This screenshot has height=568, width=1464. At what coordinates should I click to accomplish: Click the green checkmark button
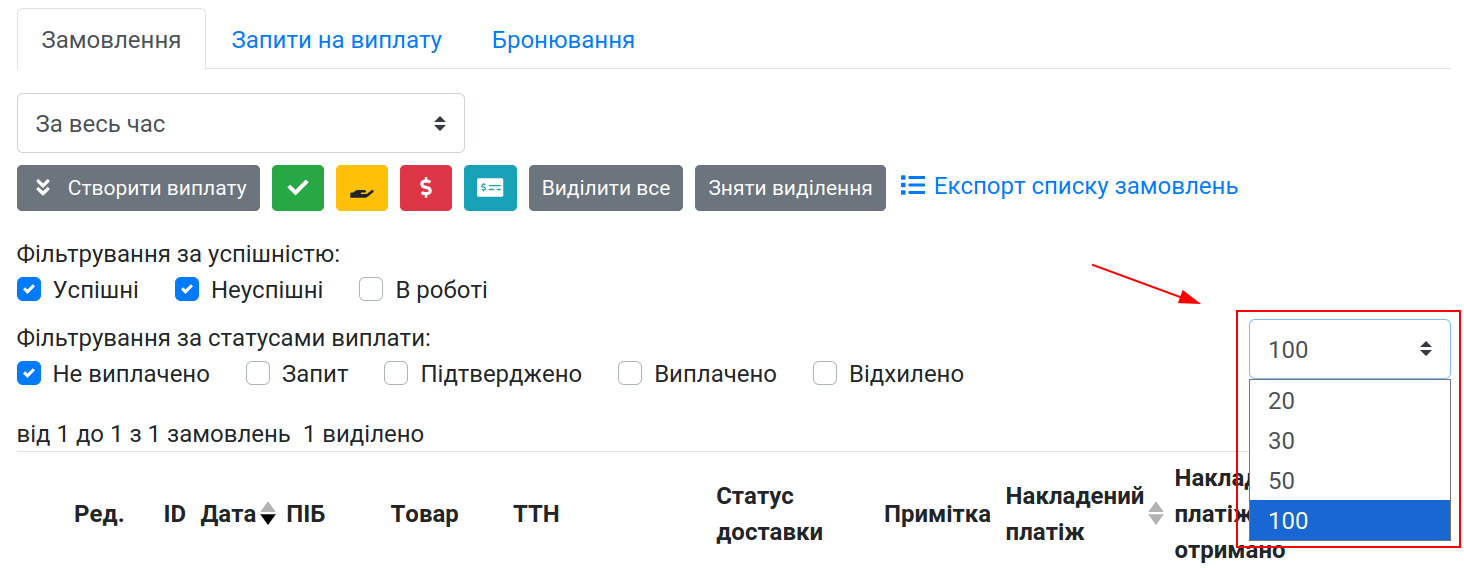(298, 188)
